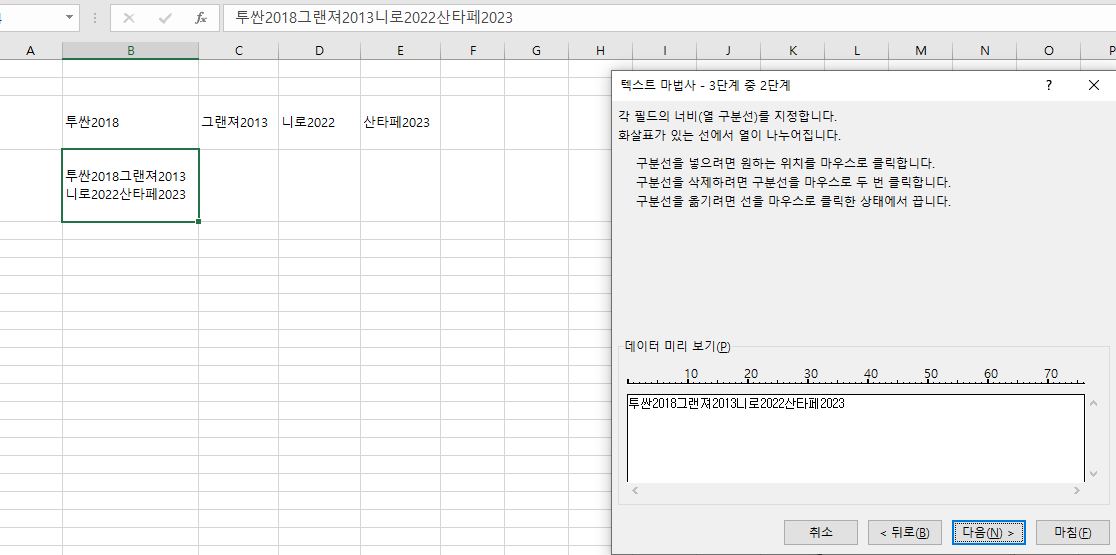Click the selected cell with combined car text

pos(130,185)
